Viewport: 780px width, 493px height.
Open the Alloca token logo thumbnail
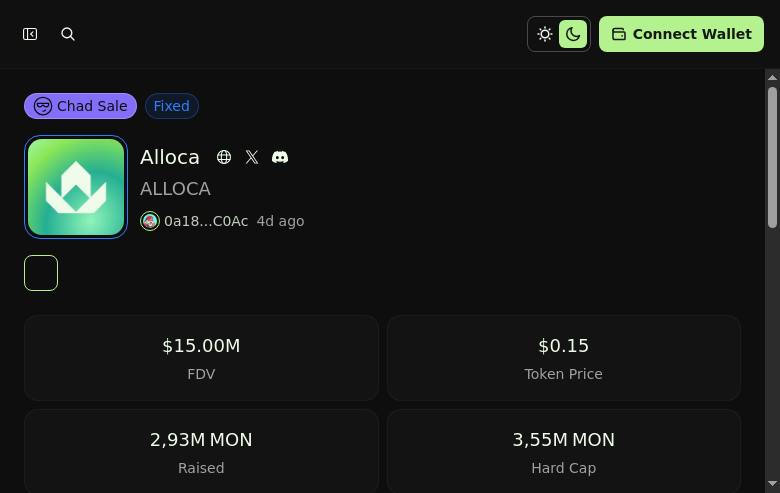click(x=76, y=187)
